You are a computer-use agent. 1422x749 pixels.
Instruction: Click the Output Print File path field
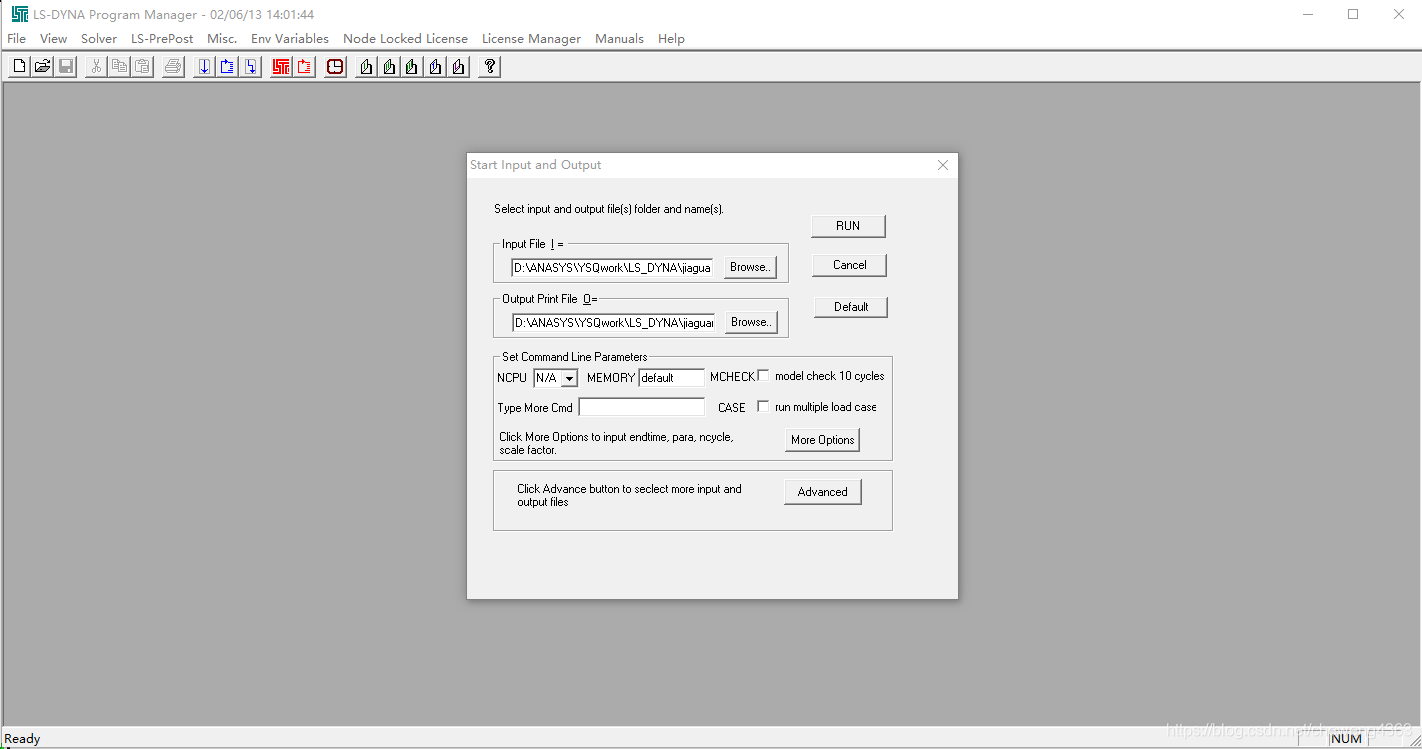614,323
